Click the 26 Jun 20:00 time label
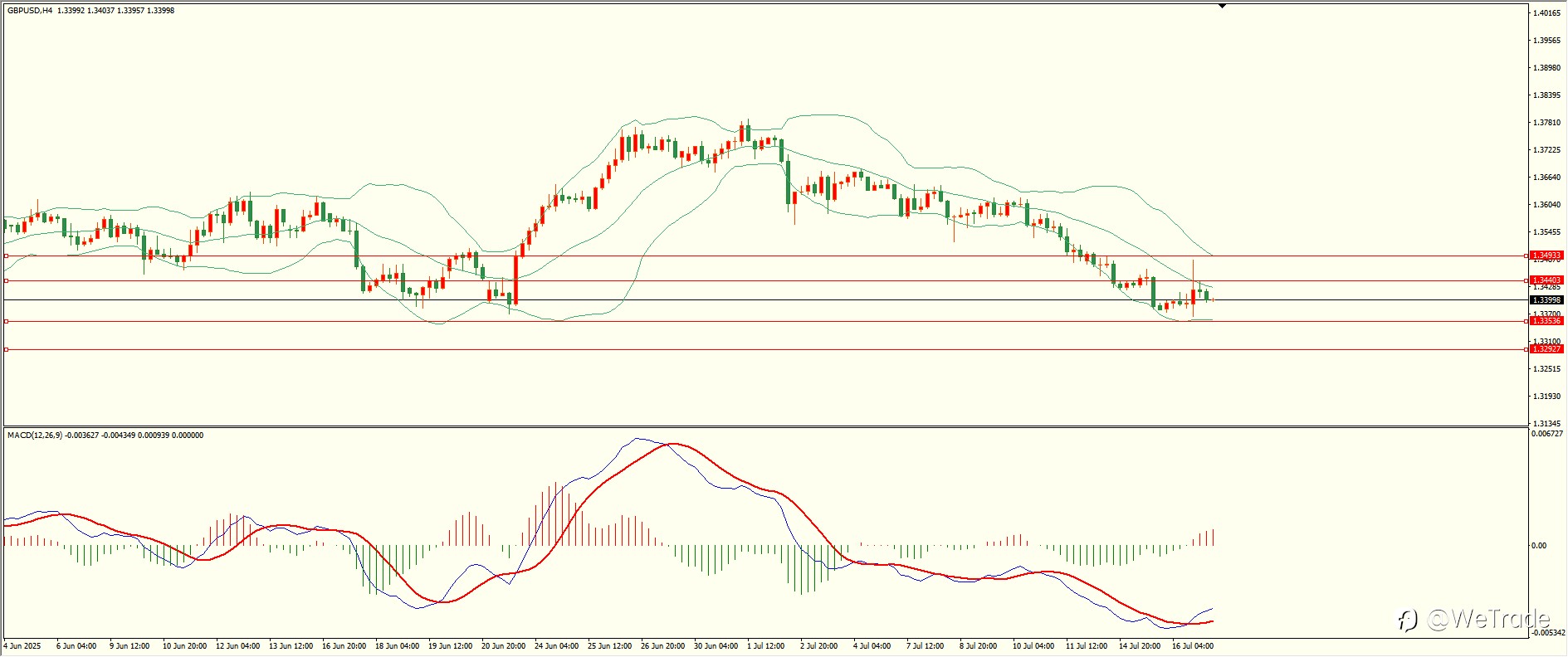 pos(663,645)
